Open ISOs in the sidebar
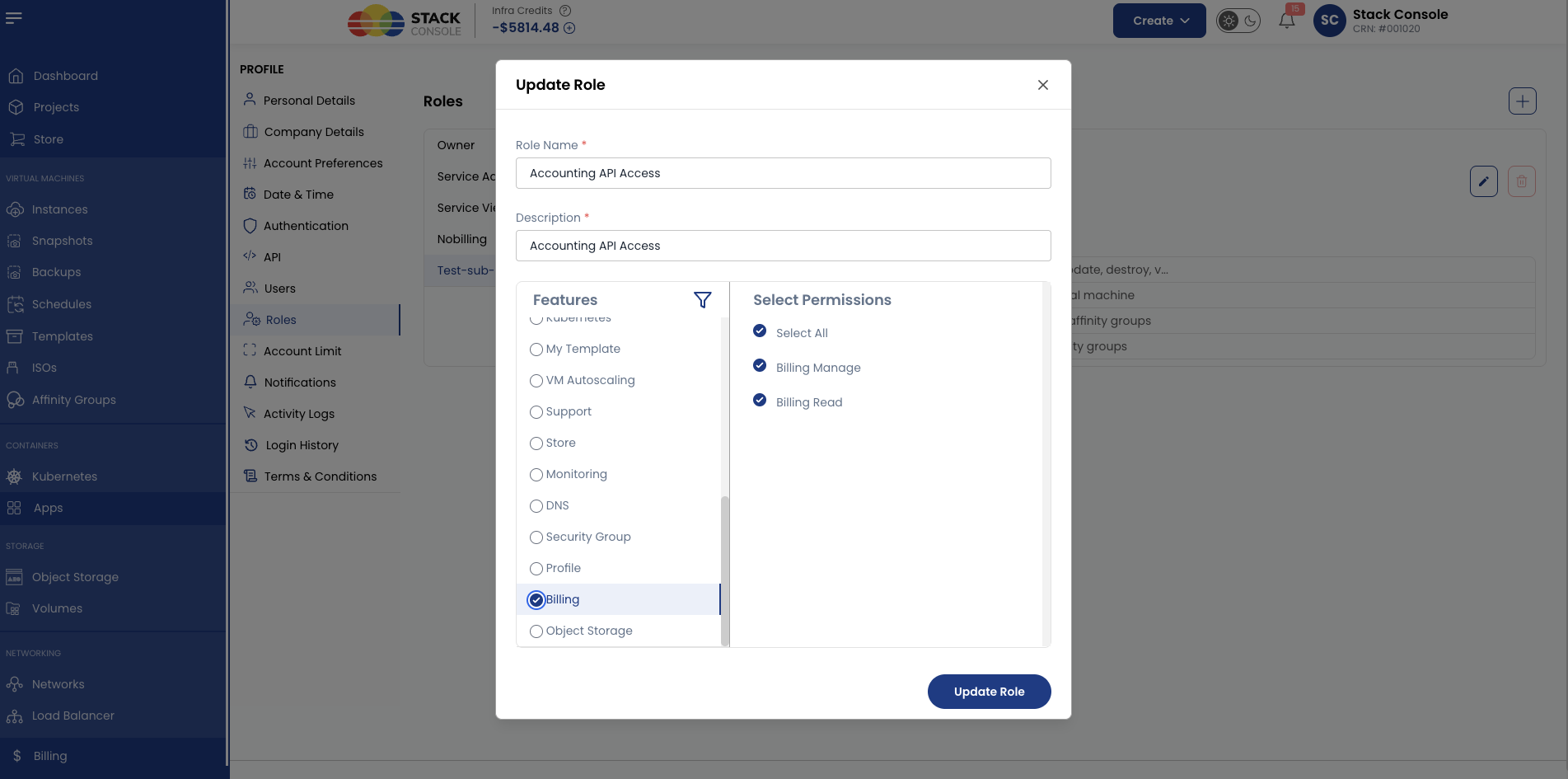Screen dimensions: 1568x779 point(44,368)
